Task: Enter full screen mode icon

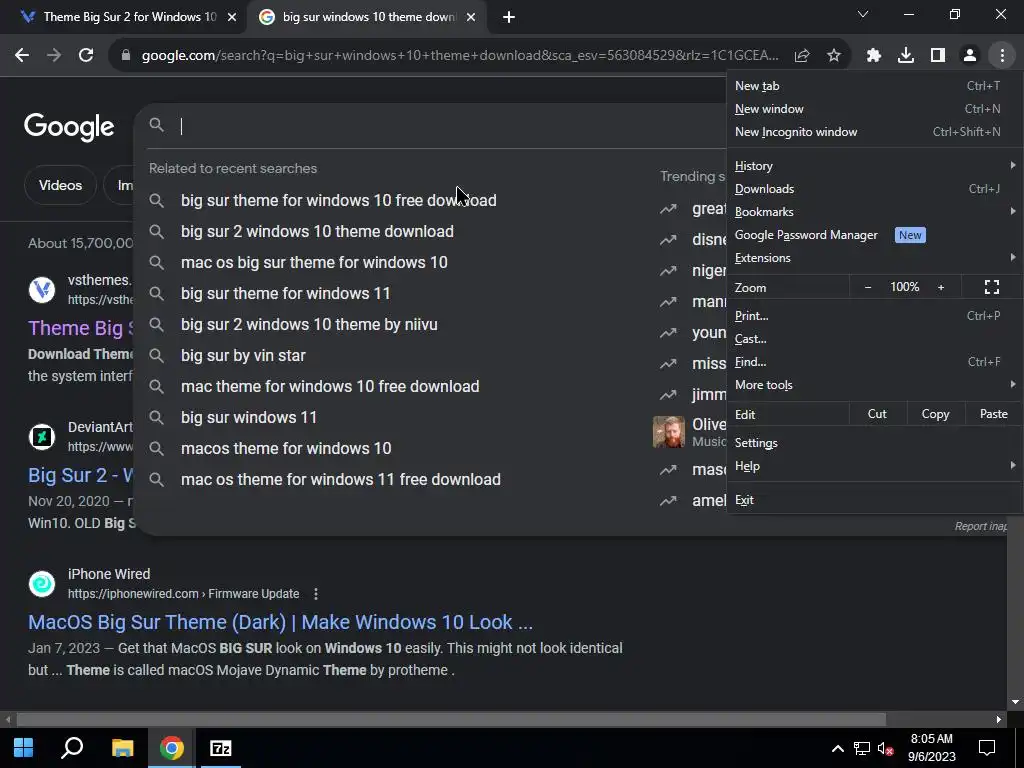Action: 991,287
